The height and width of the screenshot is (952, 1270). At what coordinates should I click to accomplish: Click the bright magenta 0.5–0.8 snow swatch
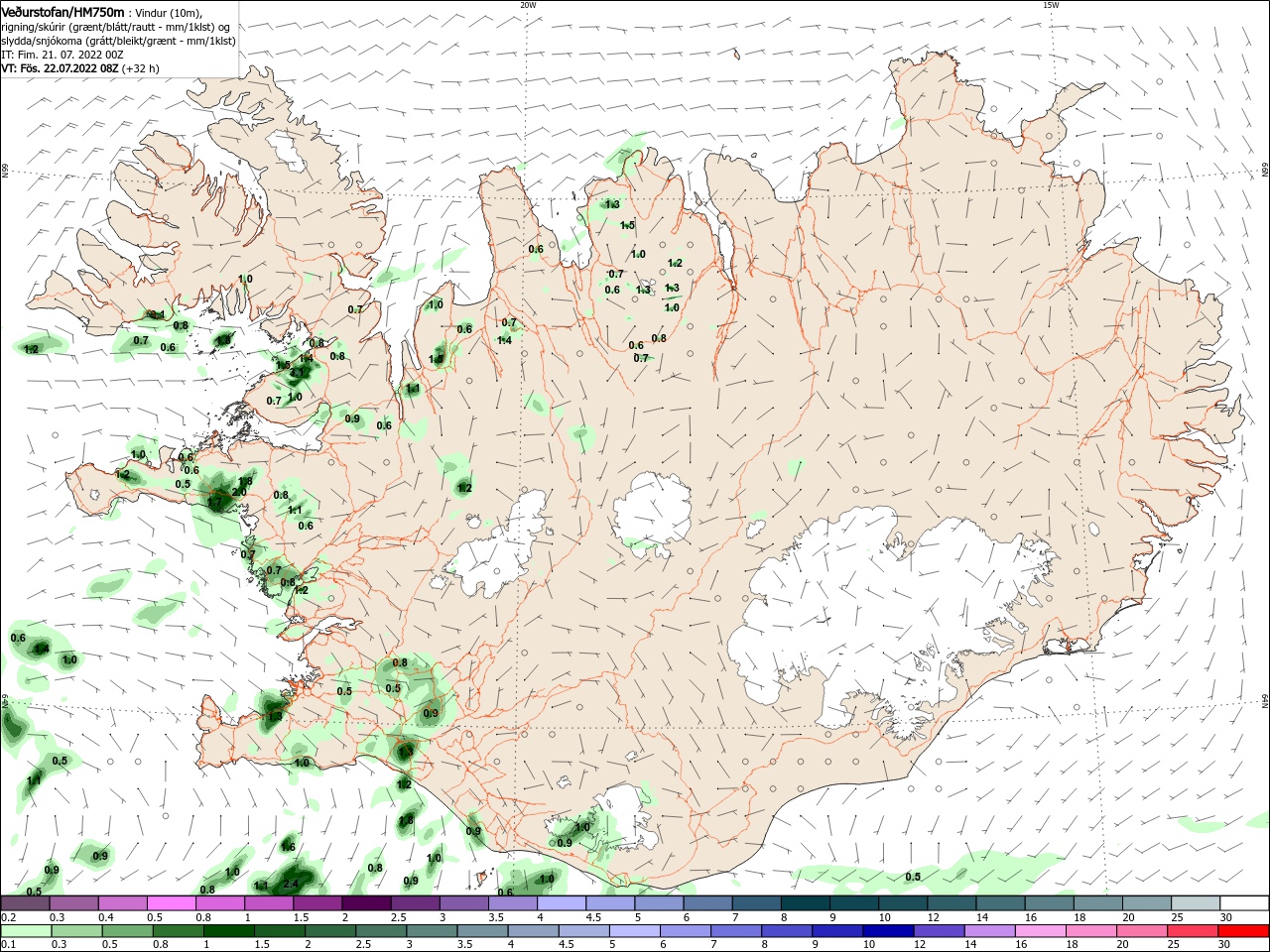171,903
